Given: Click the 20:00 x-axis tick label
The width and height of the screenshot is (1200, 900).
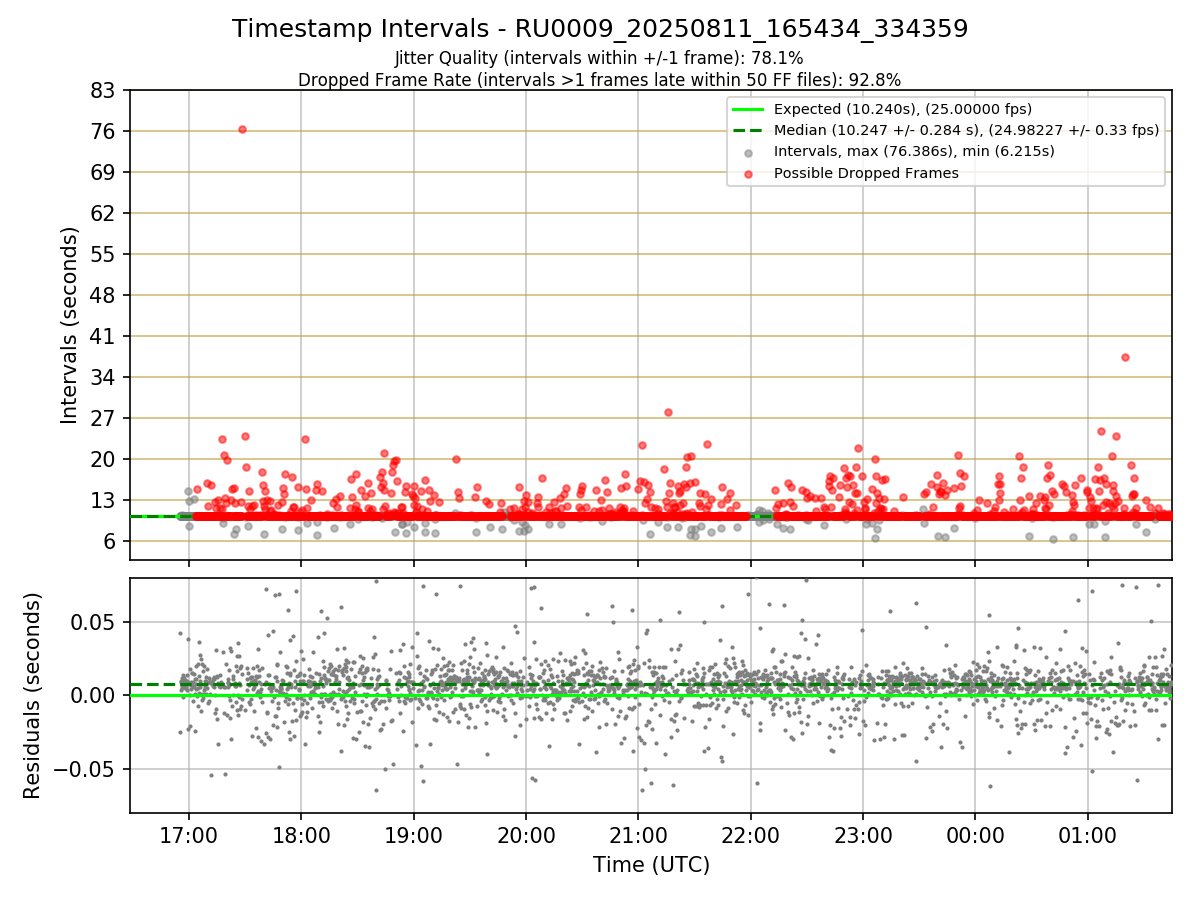Looking at the screenshot, I should (526, 835).
